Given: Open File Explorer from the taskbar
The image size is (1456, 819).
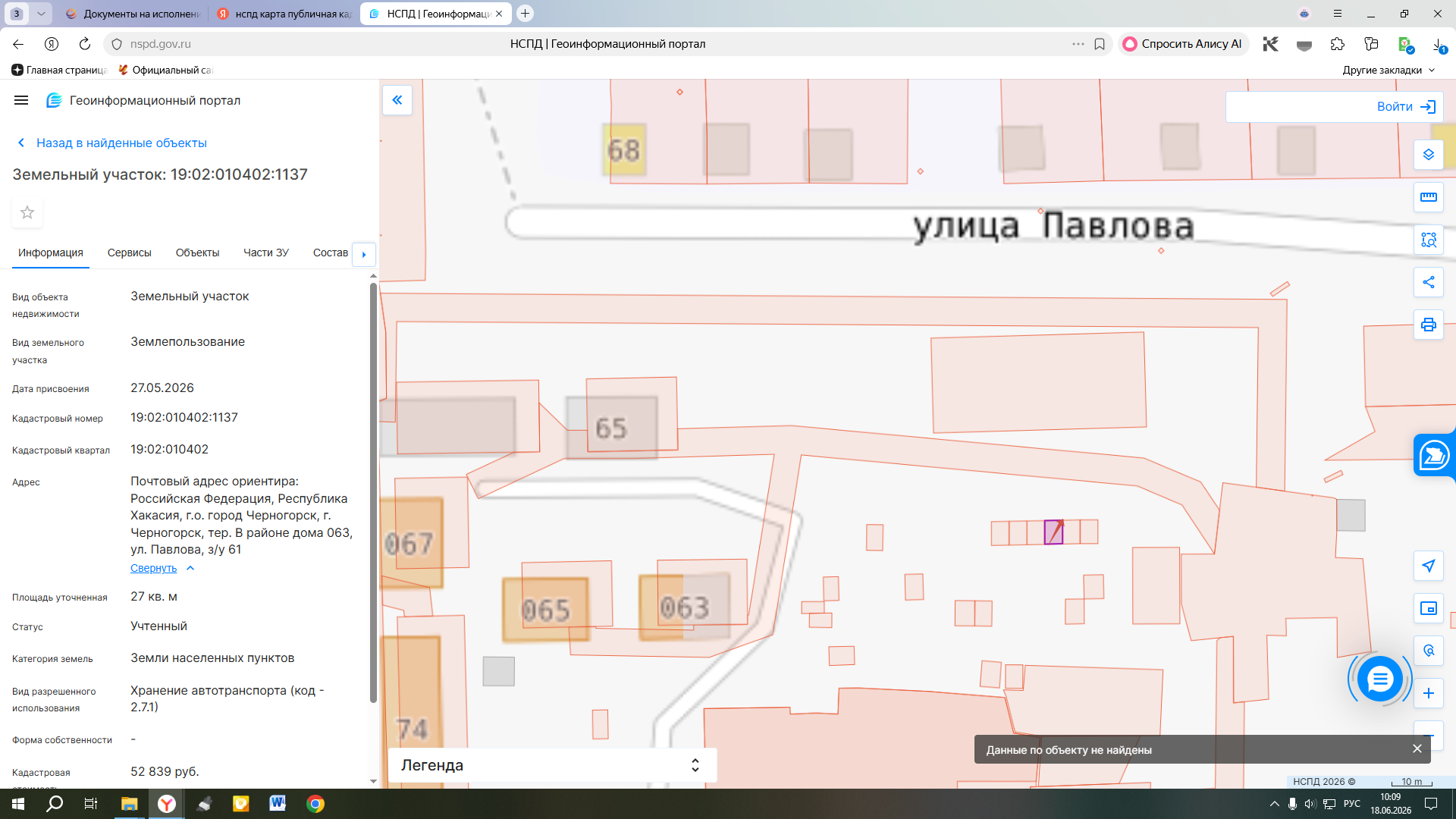Looking at the screenshot, I should click(129, 804).
